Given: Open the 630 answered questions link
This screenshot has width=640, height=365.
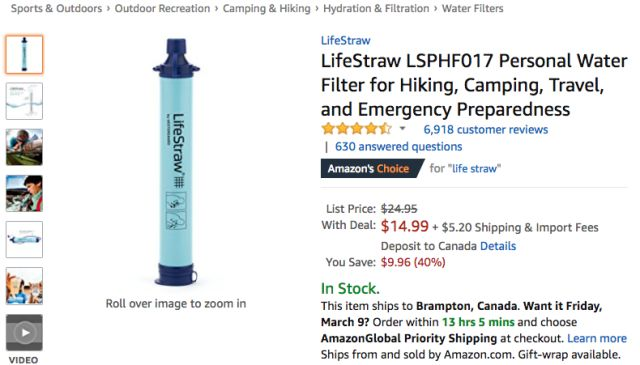Looking at the screenshot, I should [x=398, y=147].
